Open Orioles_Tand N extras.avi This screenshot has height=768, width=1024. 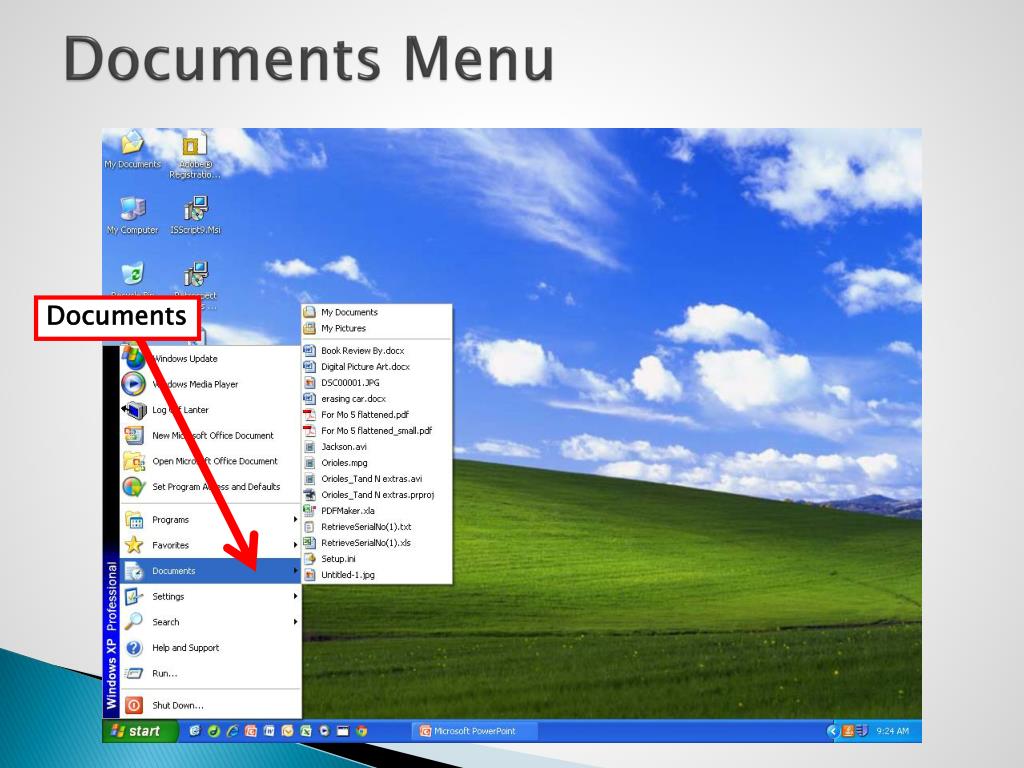(x=377, y=479)
